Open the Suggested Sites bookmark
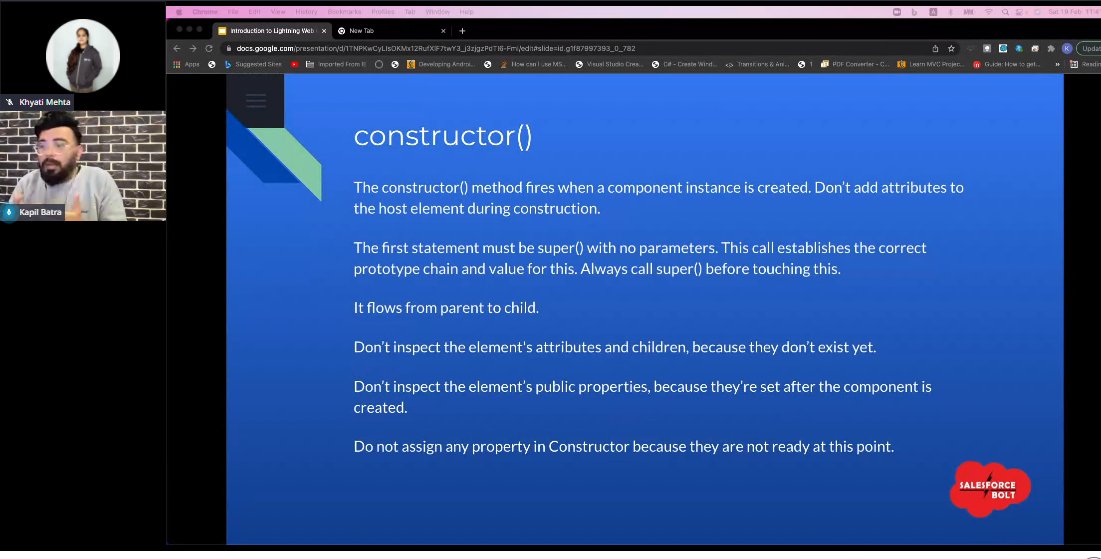 coord(253,64)
